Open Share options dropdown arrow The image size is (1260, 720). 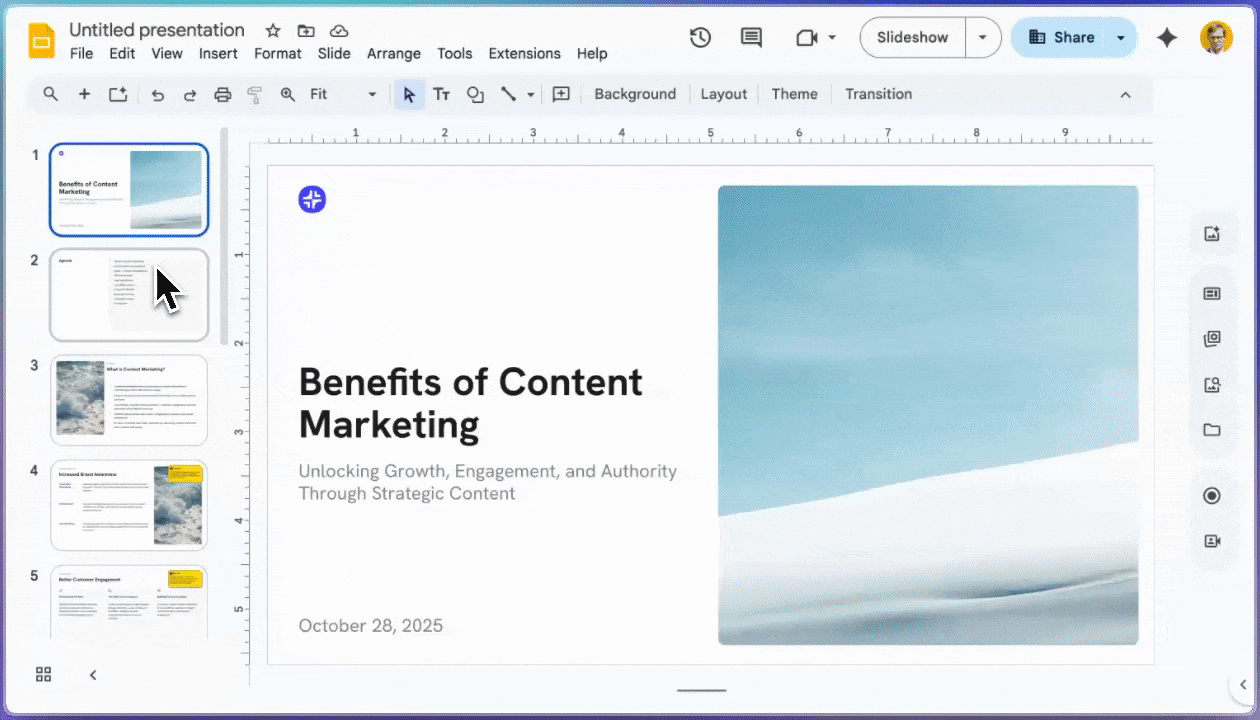coord(1121,38)
